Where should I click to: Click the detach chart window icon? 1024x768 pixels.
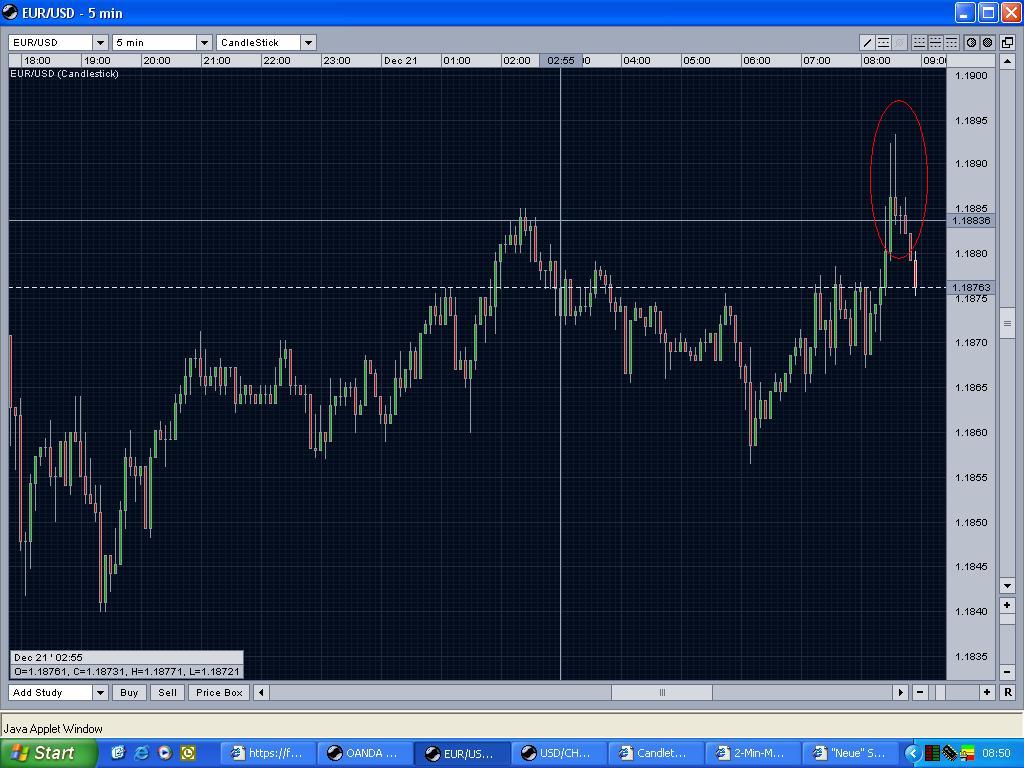coord(1008,42)
